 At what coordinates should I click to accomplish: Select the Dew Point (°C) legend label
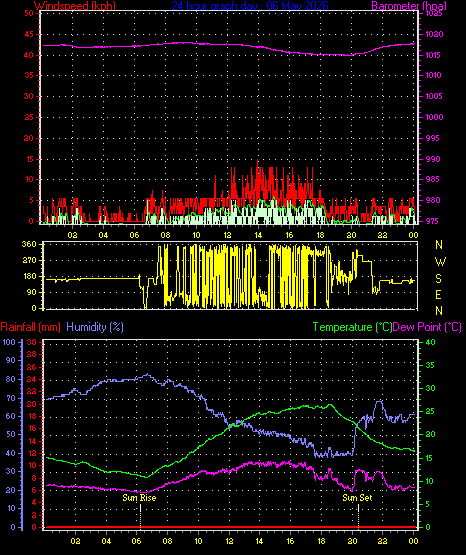click(427, 327)
